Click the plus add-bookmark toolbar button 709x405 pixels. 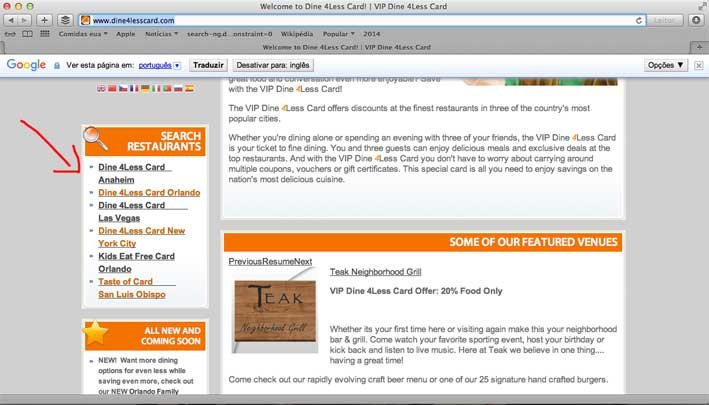pos(44,20)
